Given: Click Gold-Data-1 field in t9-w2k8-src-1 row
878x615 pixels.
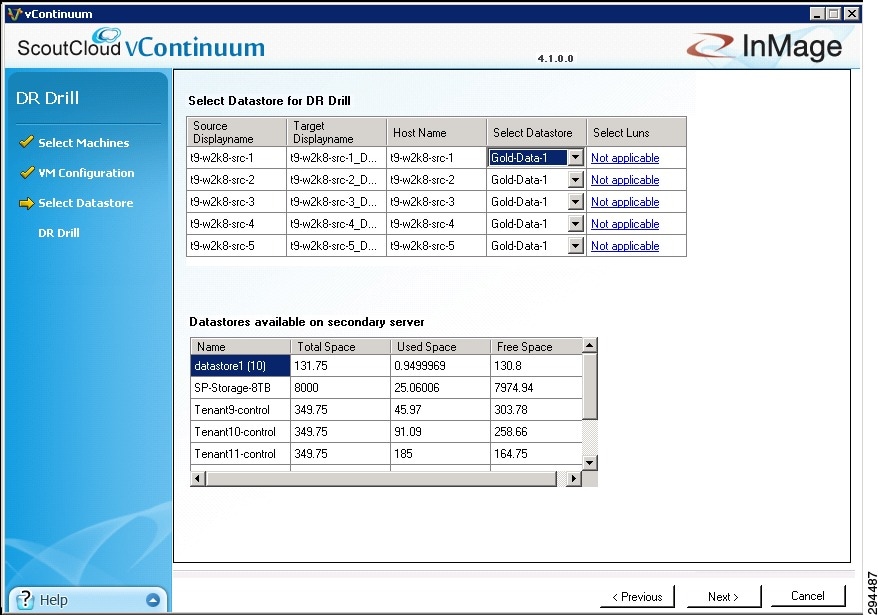Looking at the screenshot, I should pyautogui.click(x=528, y=157).
